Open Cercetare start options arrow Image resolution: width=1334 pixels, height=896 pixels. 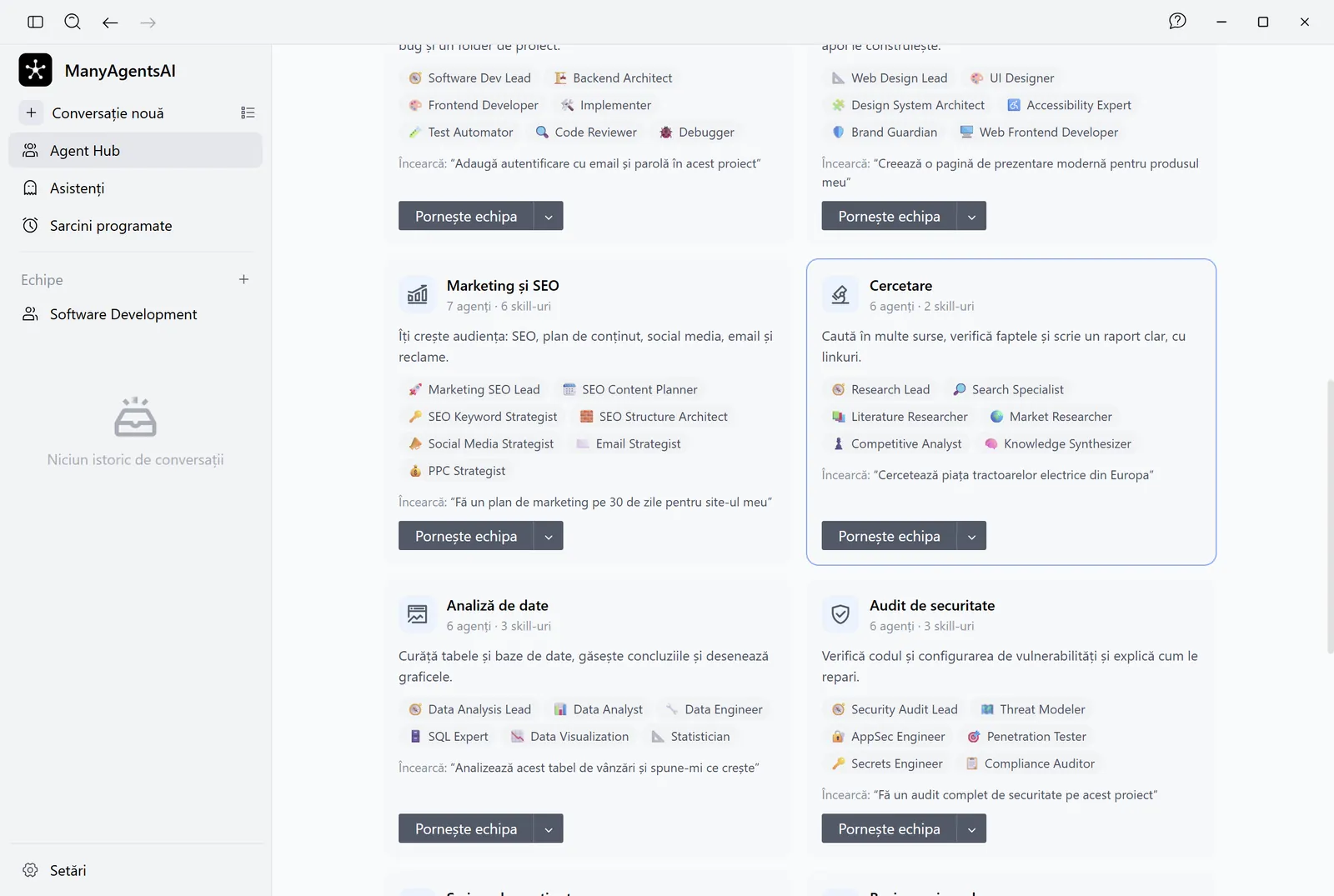coord(971,536)
